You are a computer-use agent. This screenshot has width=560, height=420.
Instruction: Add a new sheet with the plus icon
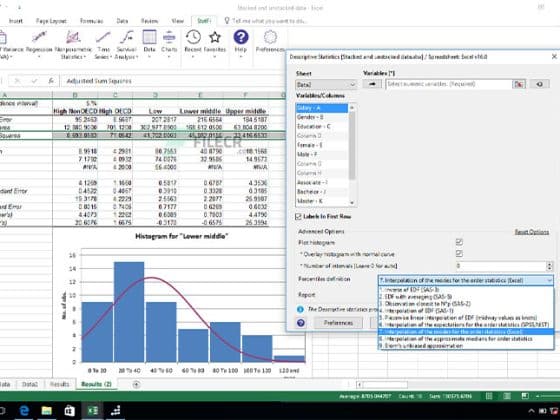[136, 384]
